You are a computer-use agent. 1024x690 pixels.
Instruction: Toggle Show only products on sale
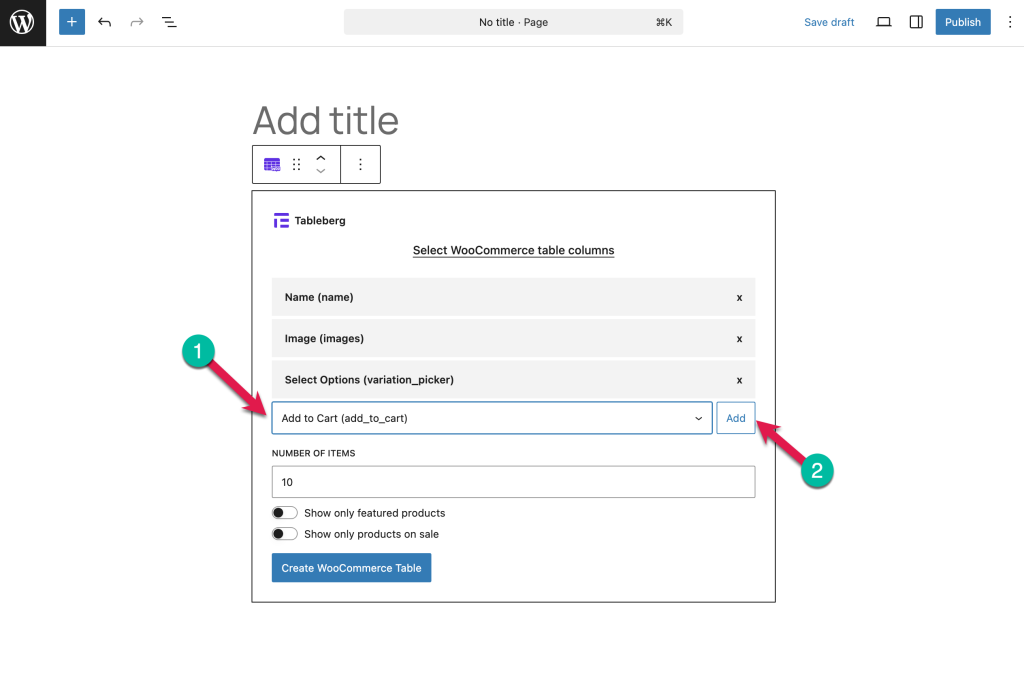coord(285,534)
